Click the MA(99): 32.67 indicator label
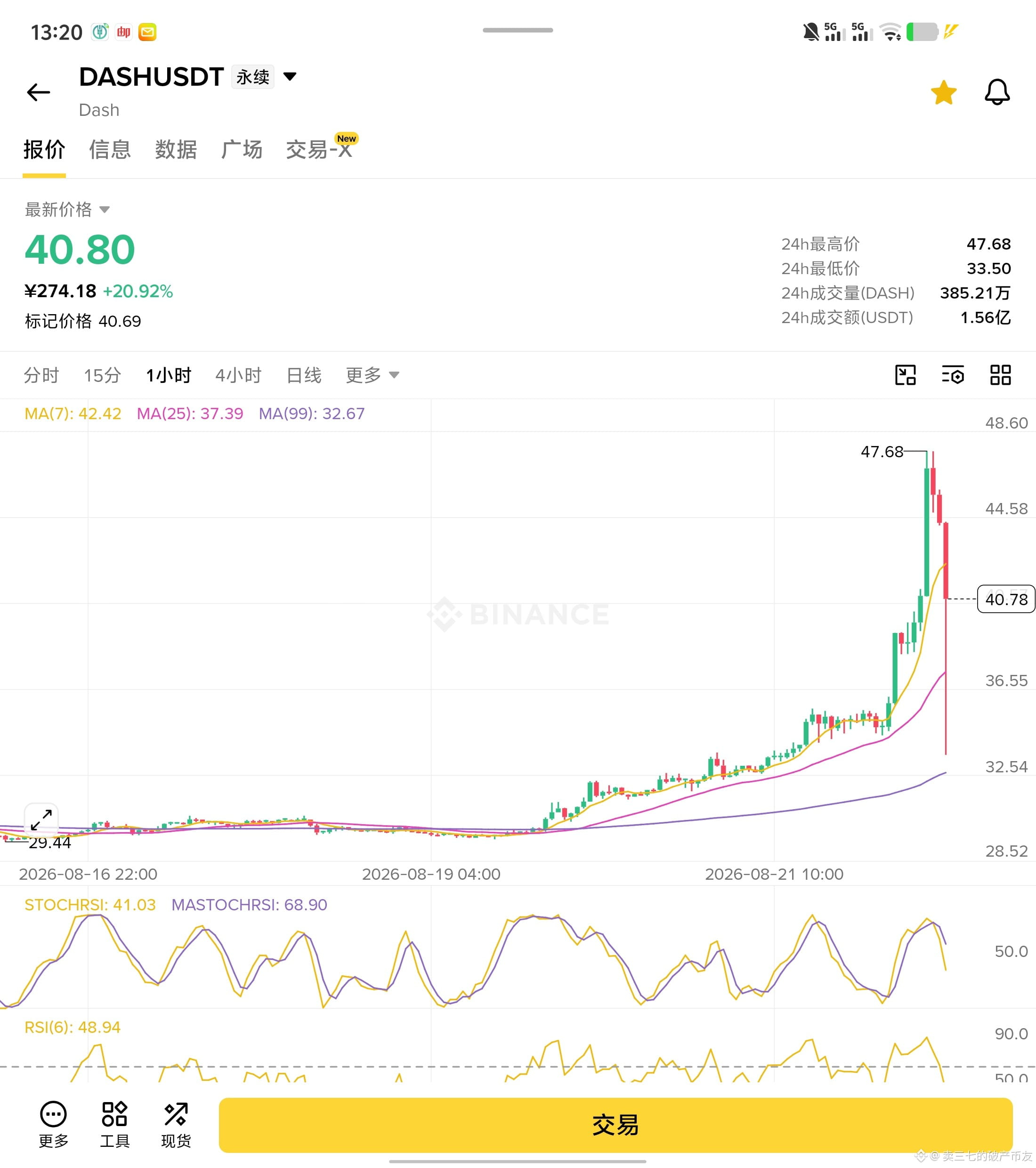 [312, 413]
